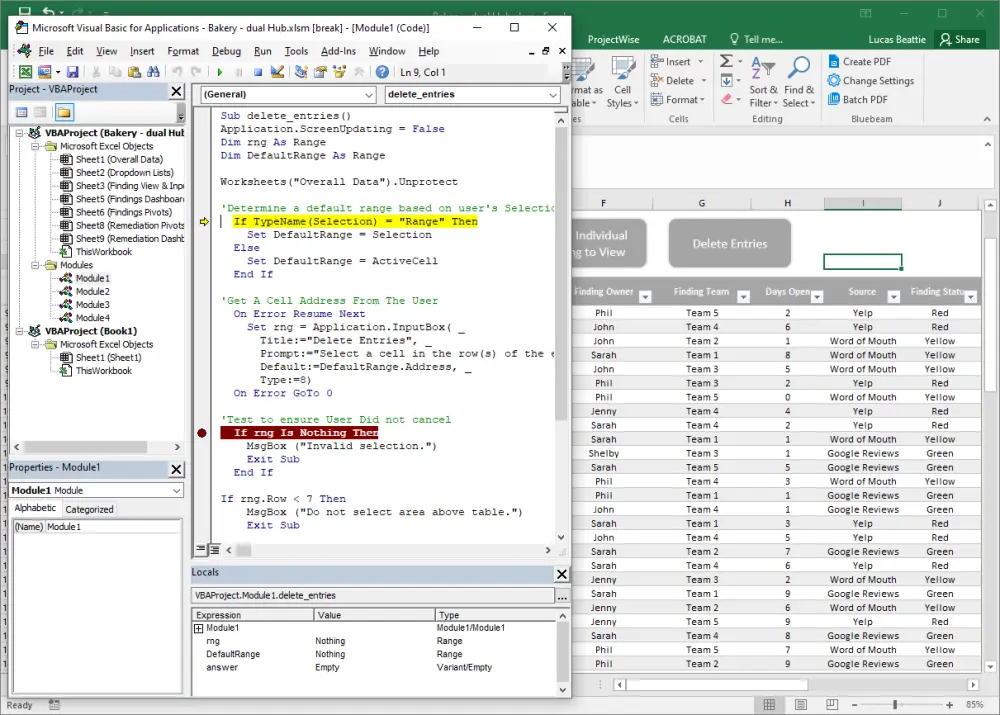Click View Object icon in Project panel
This screenshot has width=1000, height=715.
[x=41, y=112]
